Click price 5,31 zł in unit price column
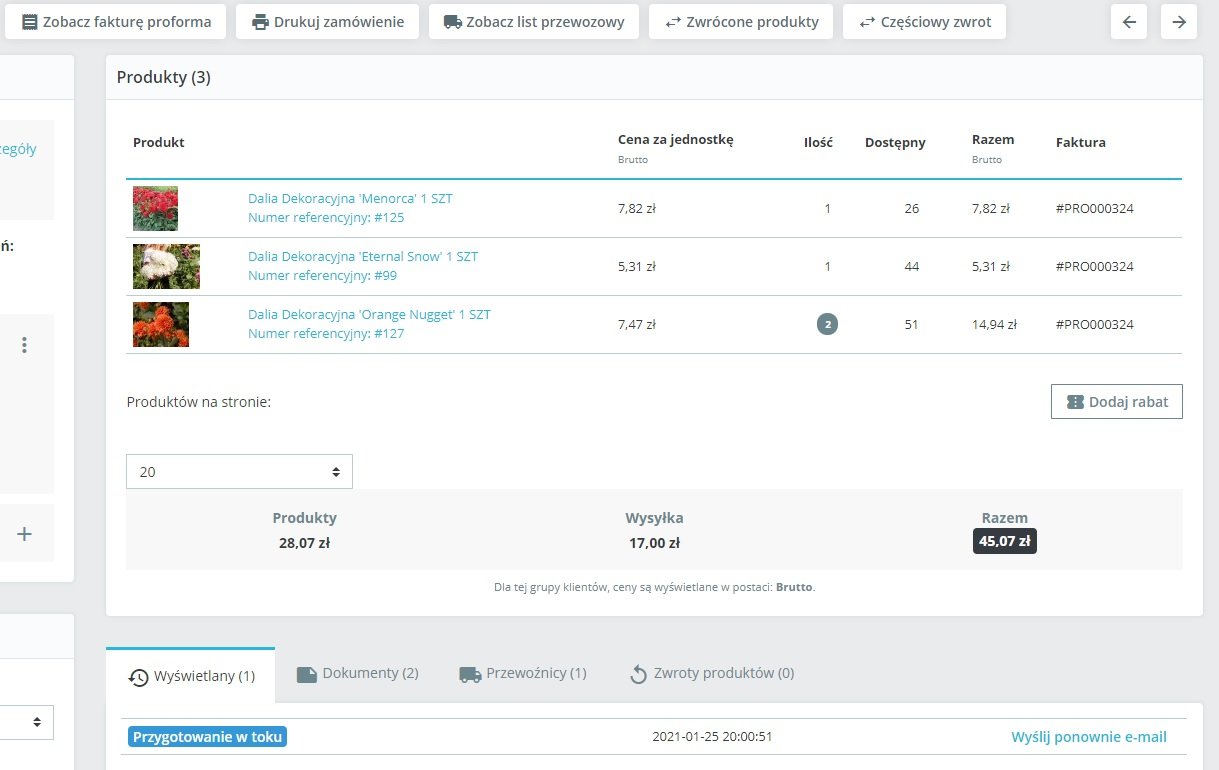Screen dimensions: 1219x770 pos(637,266)
